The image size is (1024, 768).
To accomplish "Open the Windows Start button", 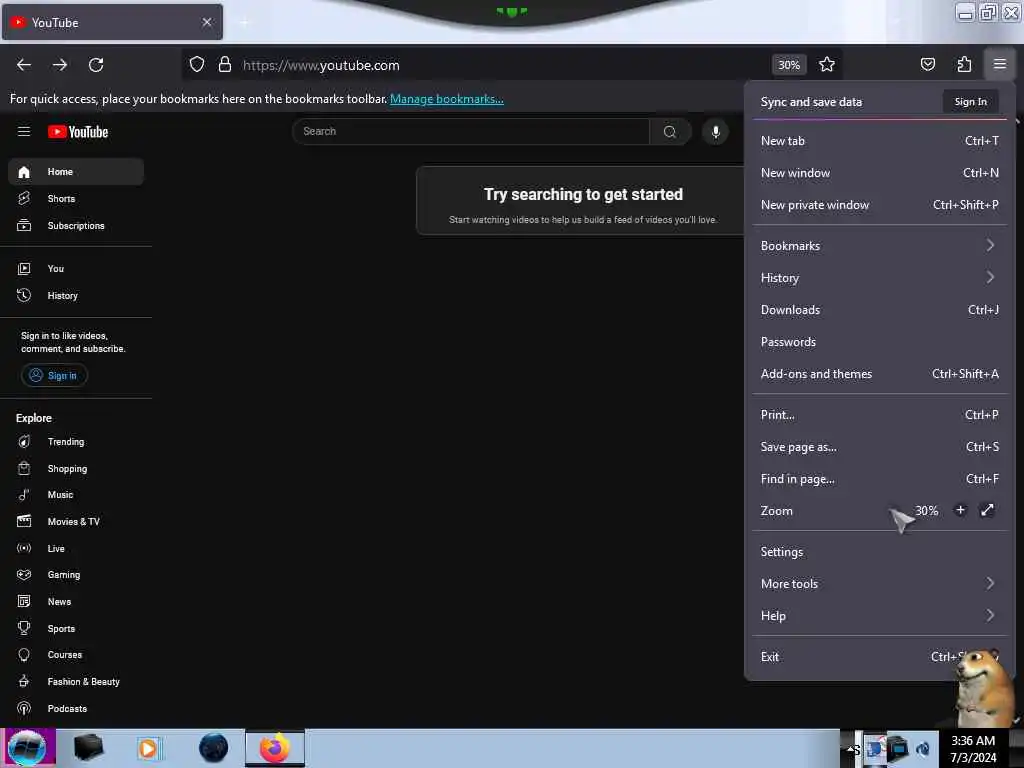I will tap(27, 748).
